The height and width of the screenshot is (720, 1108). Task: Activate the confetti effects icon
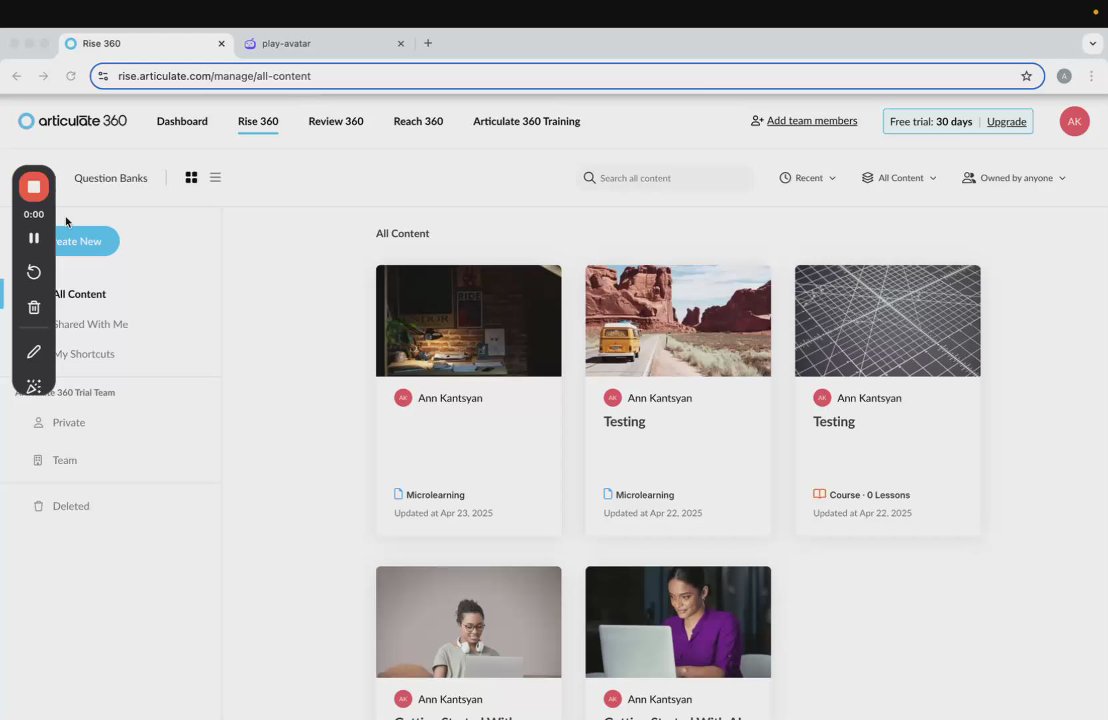coord(33,386)
